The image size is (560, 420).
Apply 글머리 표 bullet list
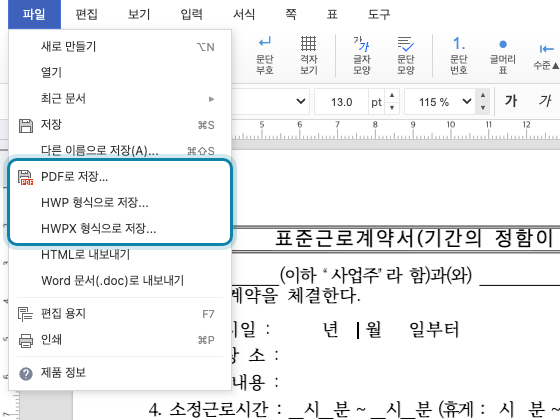tap(503, 55)
